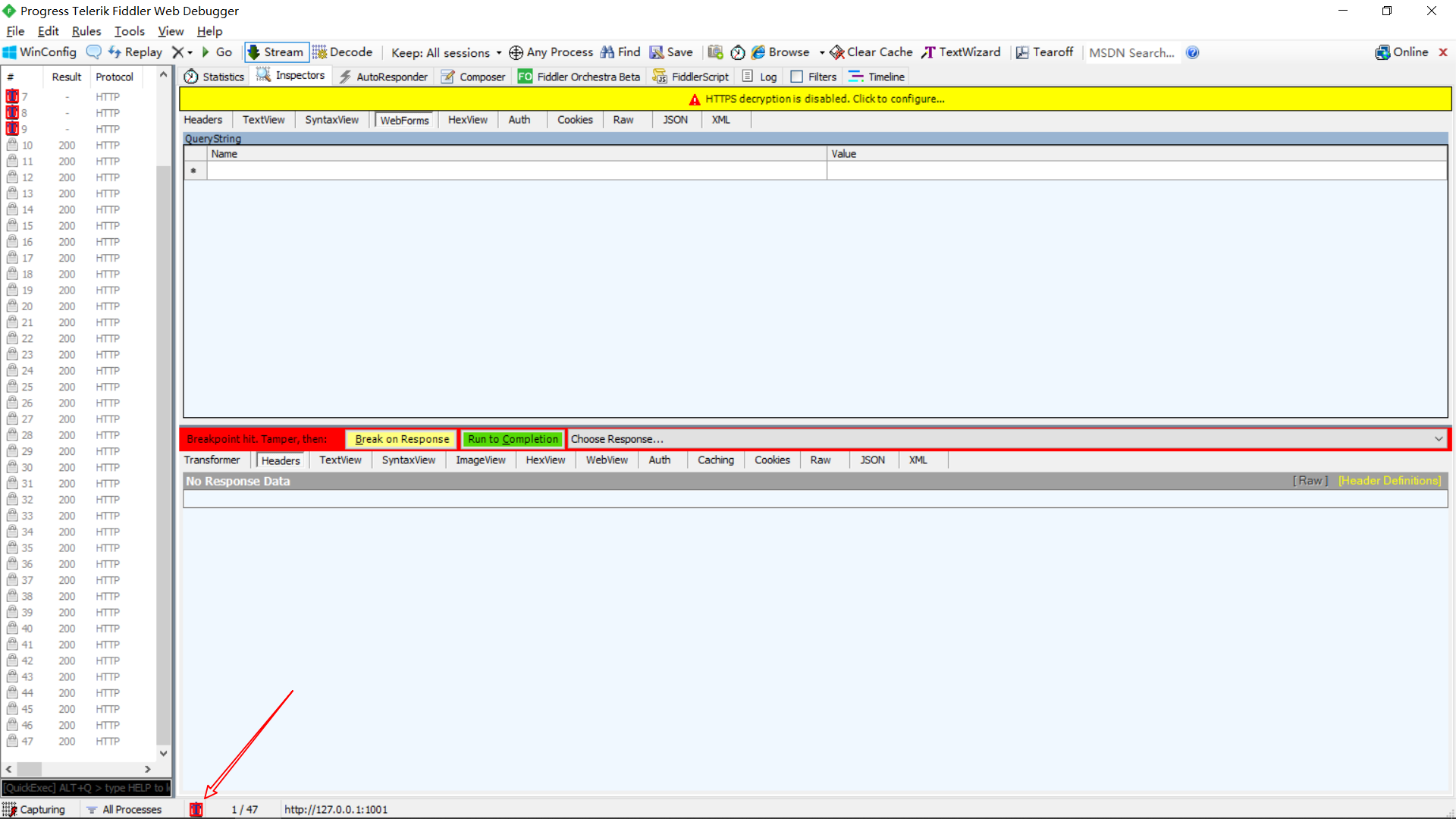Click the HTTPS decryption disabled warning bar
Viewport: 1456px width, 819px height.
coord(815,99)
